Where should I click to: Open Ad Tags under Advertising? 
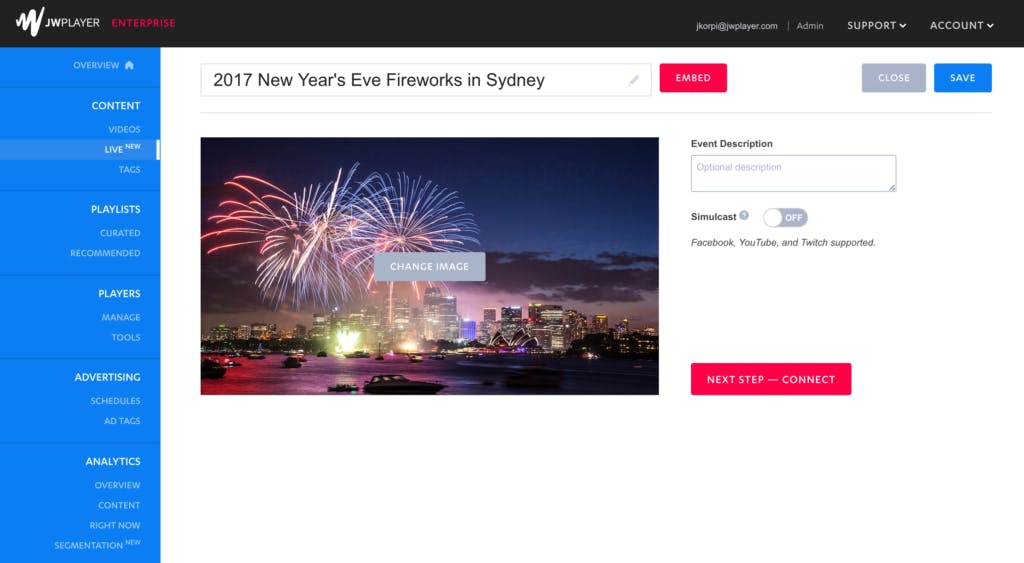coord(122,421)
